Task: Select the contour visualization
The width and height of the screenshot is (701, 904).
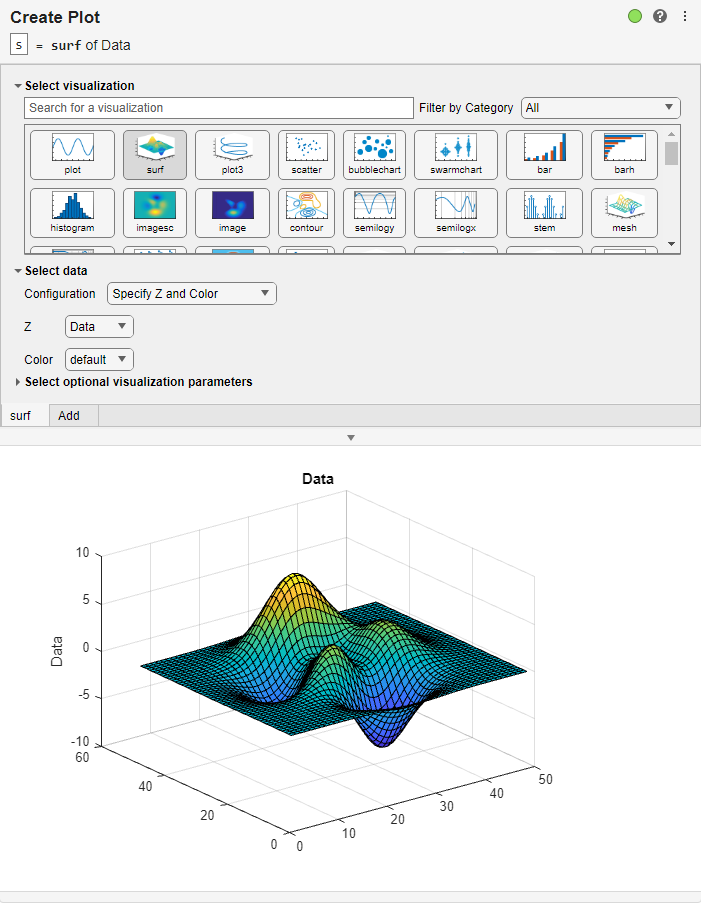Action: click(x=306, y=213)
